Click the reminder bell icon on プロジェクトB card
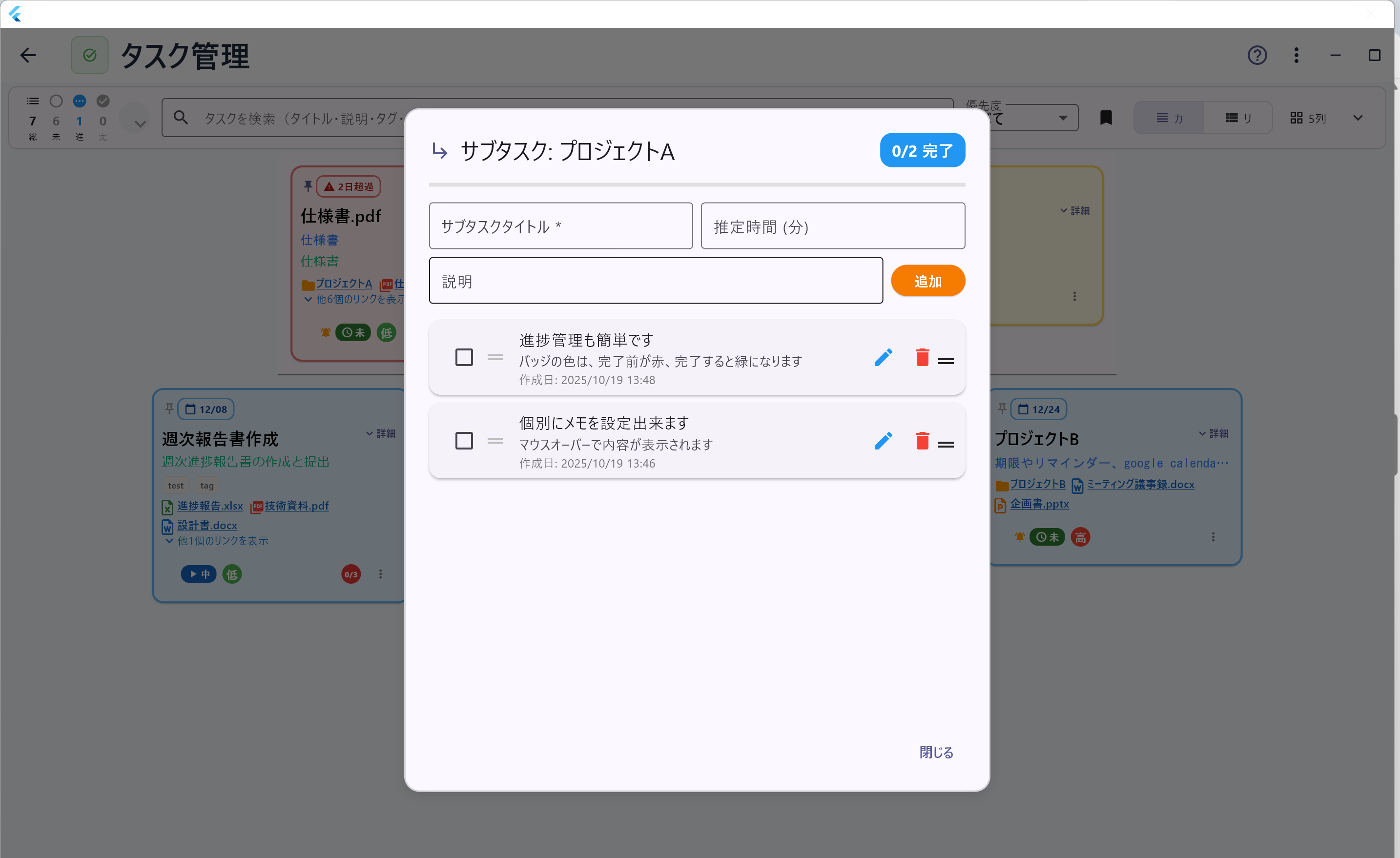Image resolution: width=1400 pixels, height=858 pixels. (1019, 536)
